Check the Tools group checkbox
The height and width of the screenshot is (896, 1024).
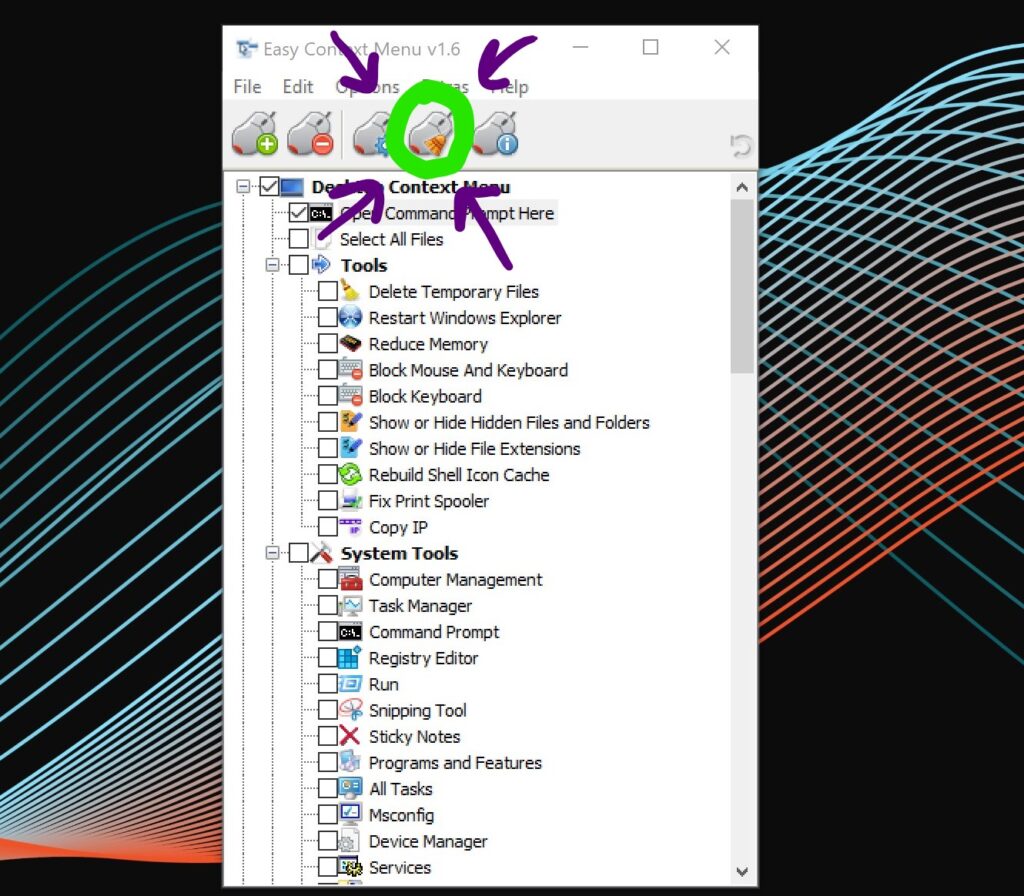(x=298, y=265)
